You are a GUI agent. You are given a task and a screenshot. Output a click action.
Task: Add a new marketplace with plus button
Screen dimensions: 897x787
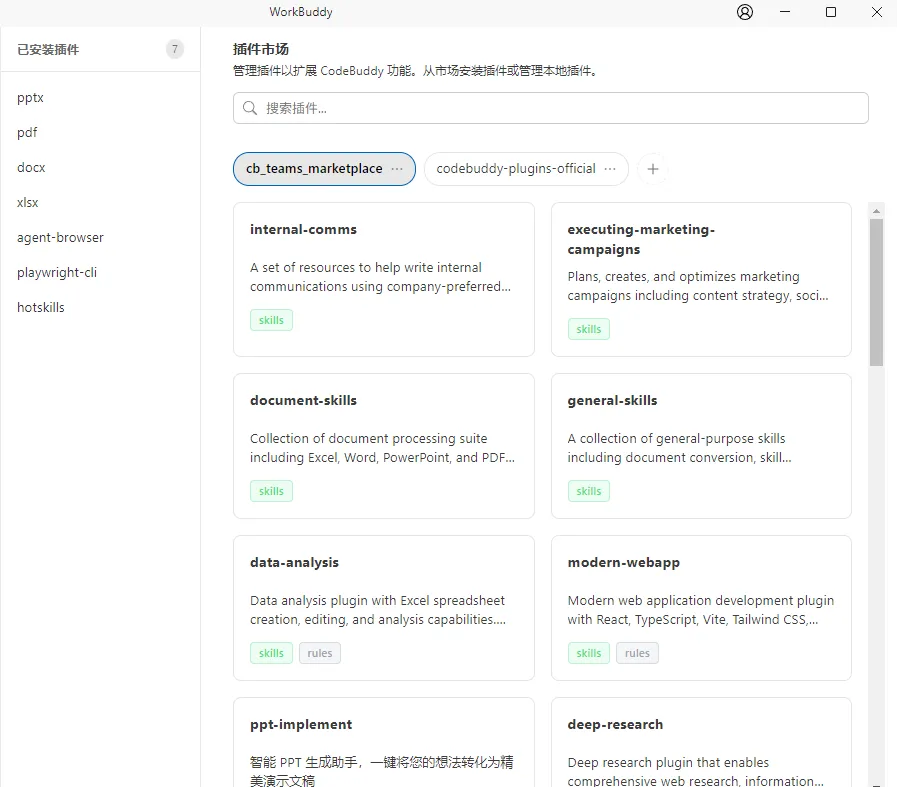click(x=653, y=169)
